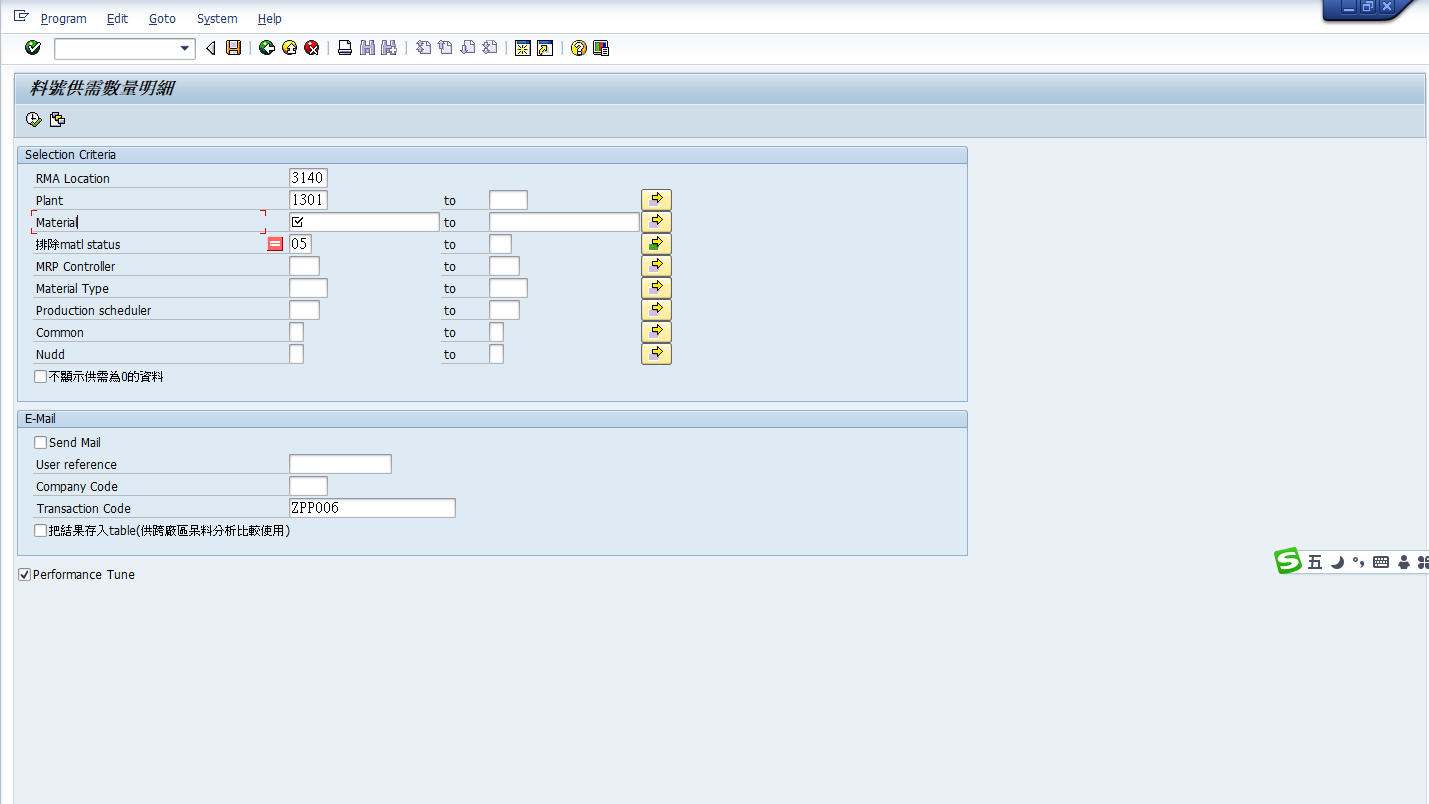This screenshot has width=1429, height=804.
Task: Open the command field dropdown arrow
Action: [185, 48]
